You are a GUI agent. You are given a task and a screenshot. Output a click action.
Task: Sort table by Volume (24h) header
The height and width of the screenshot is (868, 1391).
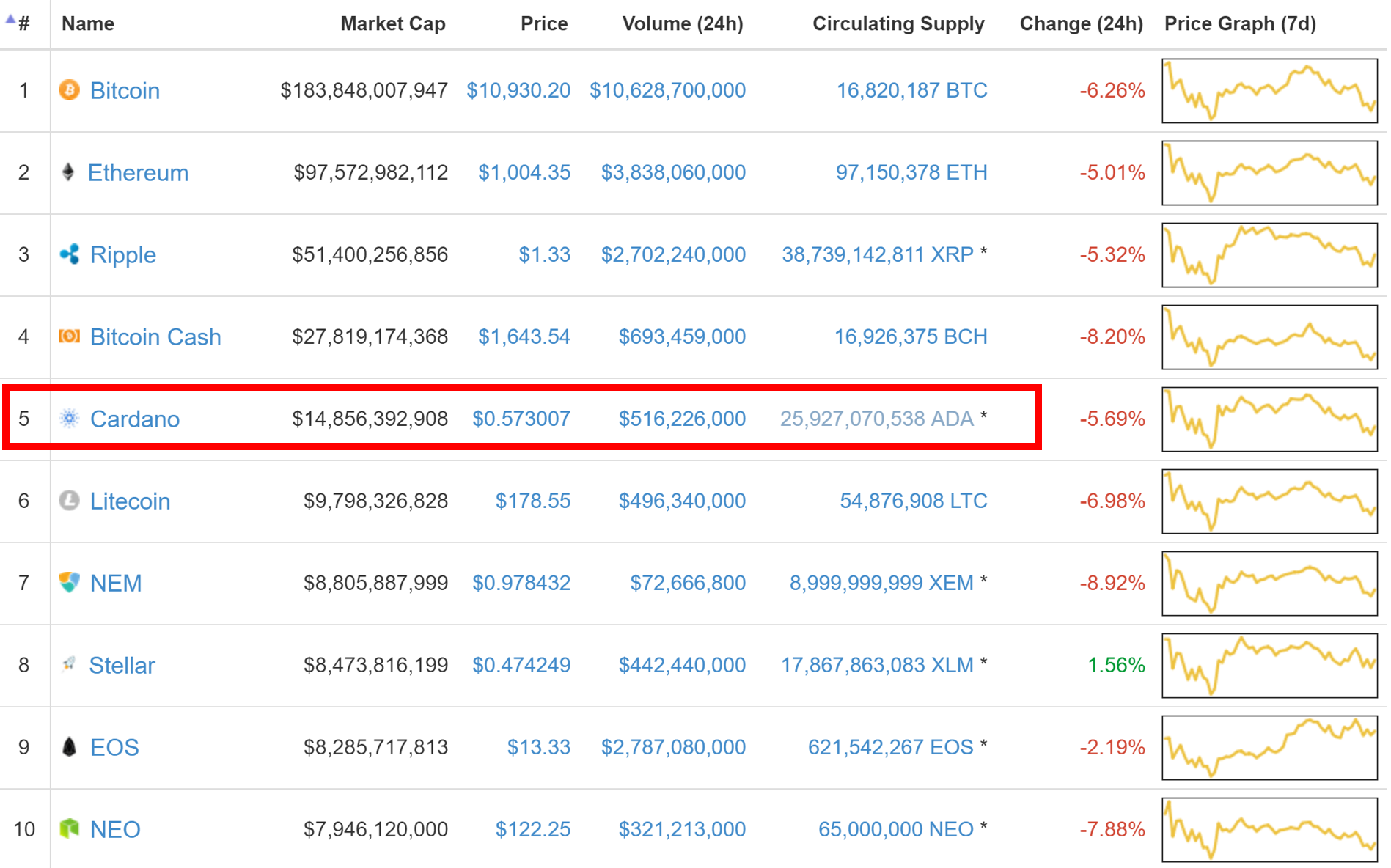point(683,23)
